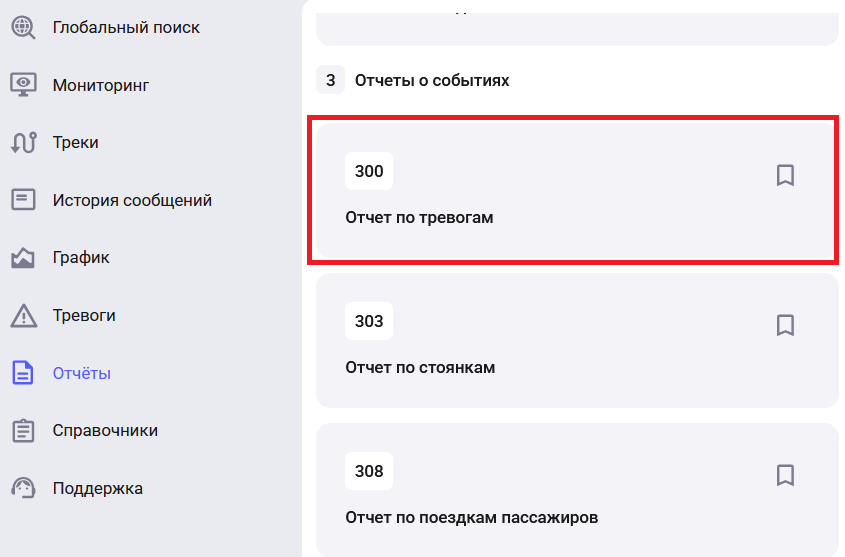Go to the Справочники section
The image size is (845, 557).
(105, 431)
